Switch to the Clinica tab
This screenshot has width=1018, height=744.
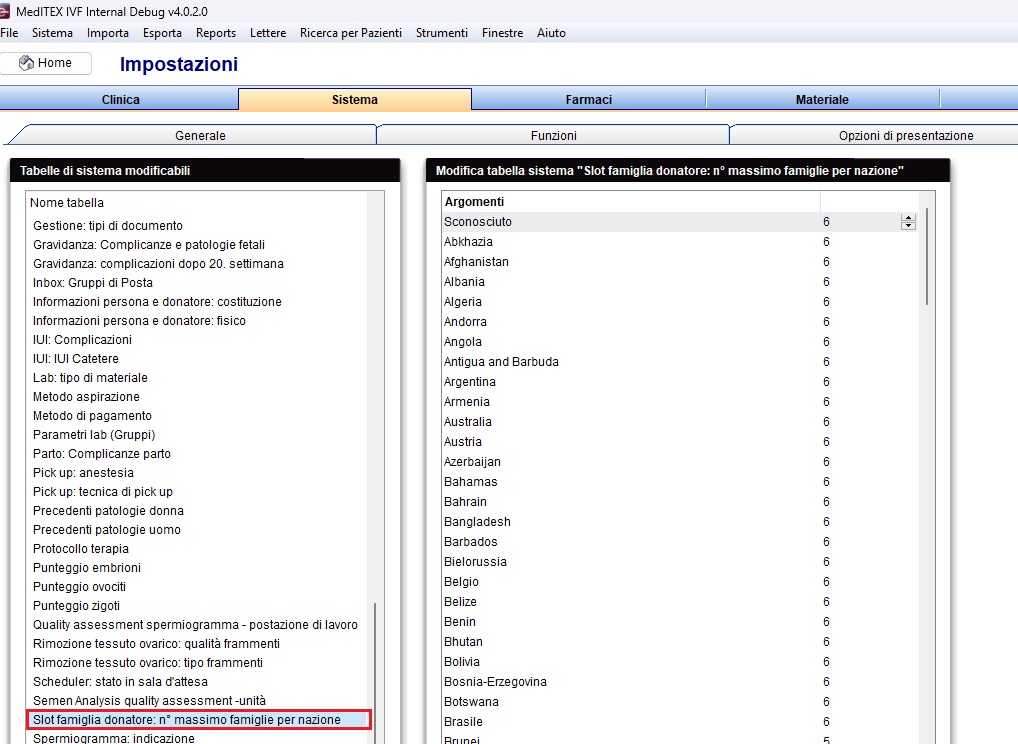[x=120, y=99]
